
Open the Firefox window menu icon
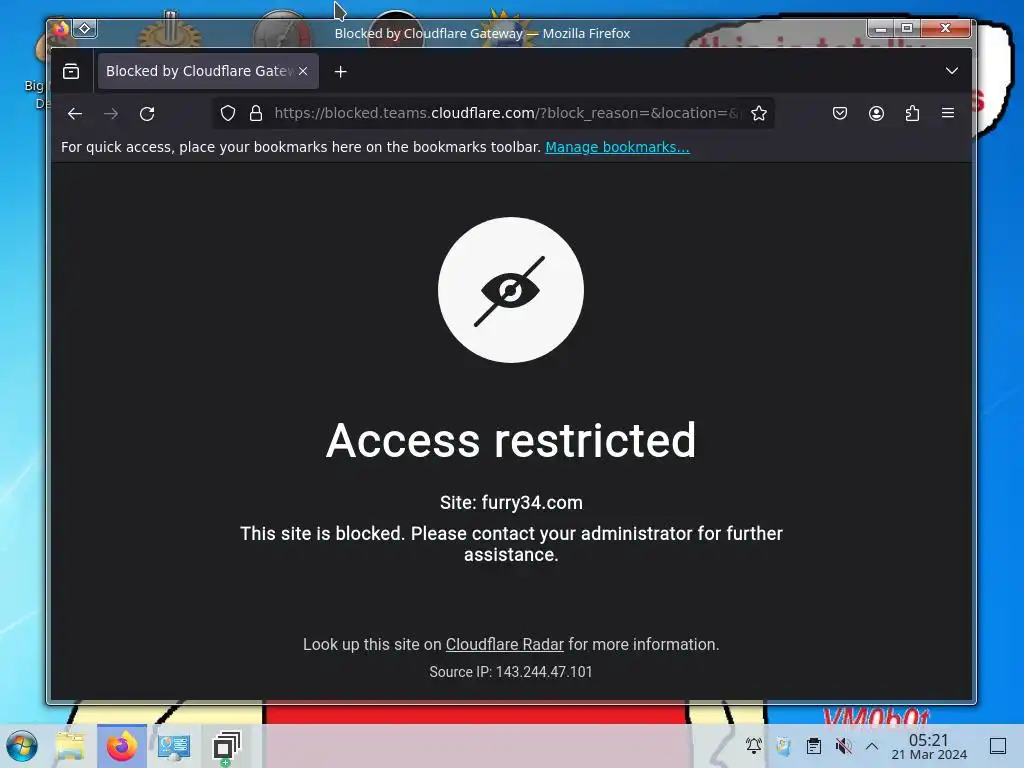click(x=60, y=29)
